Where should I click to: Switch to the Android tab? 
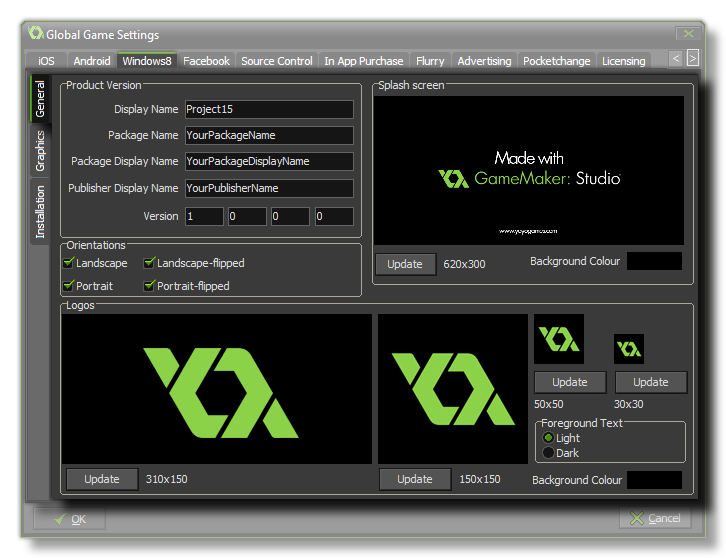(x=92, y=61)
